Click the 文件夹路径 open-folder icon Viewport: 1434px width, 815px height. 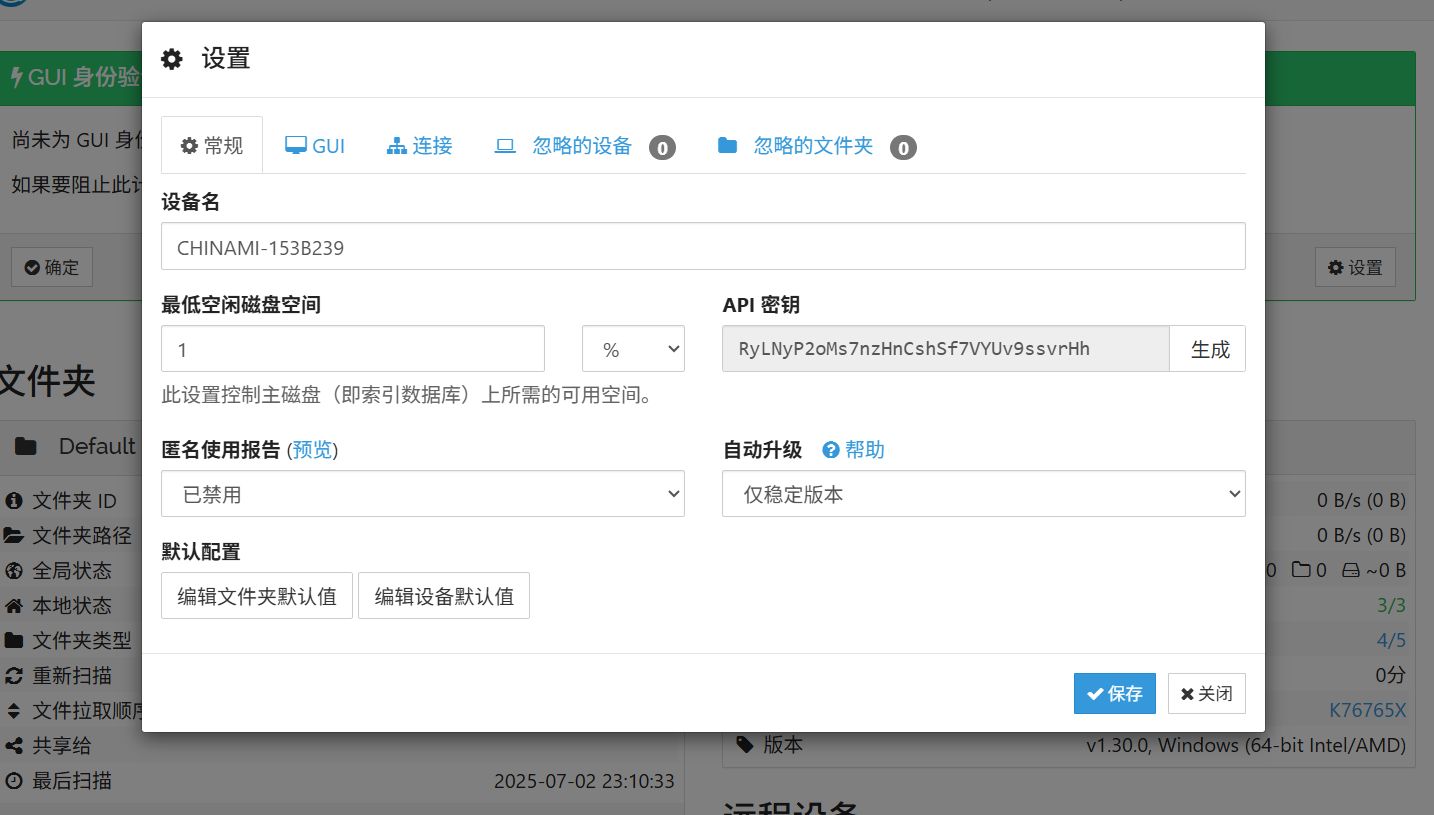click(14, 535)
